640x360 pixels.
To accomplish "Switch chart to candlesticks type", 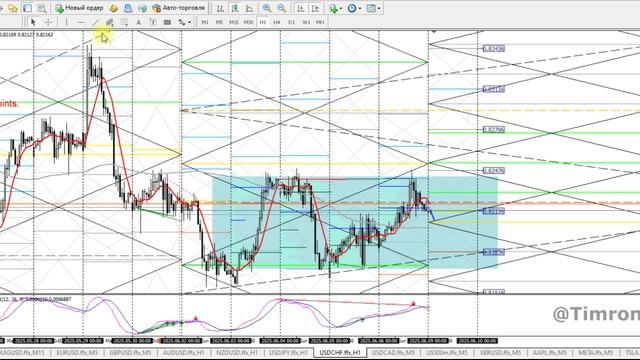I will 235,8.
